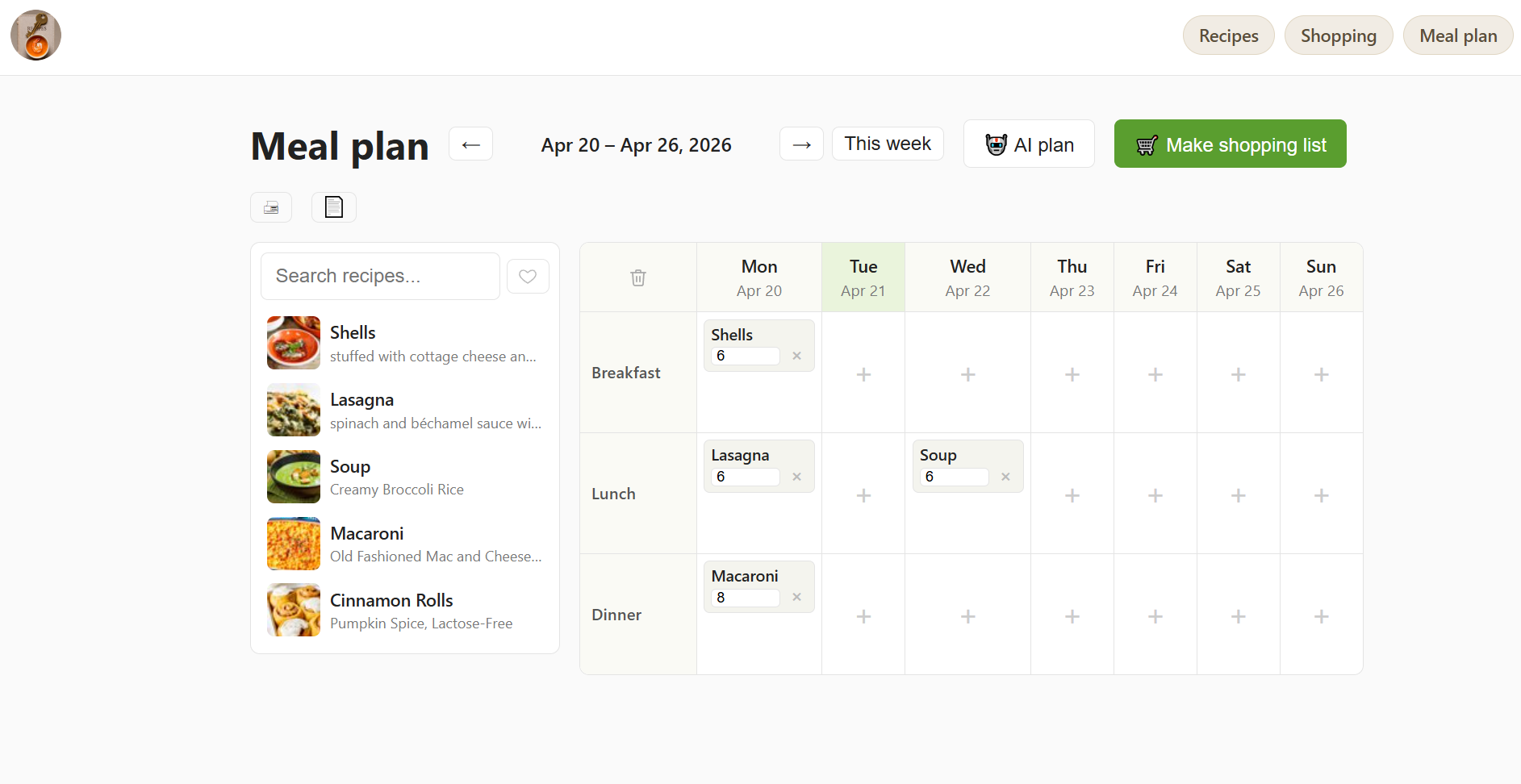Screen dimensions: 1521x784
Task: Add a meal to Friday breakfast
Action: (x=1155, y=373)
